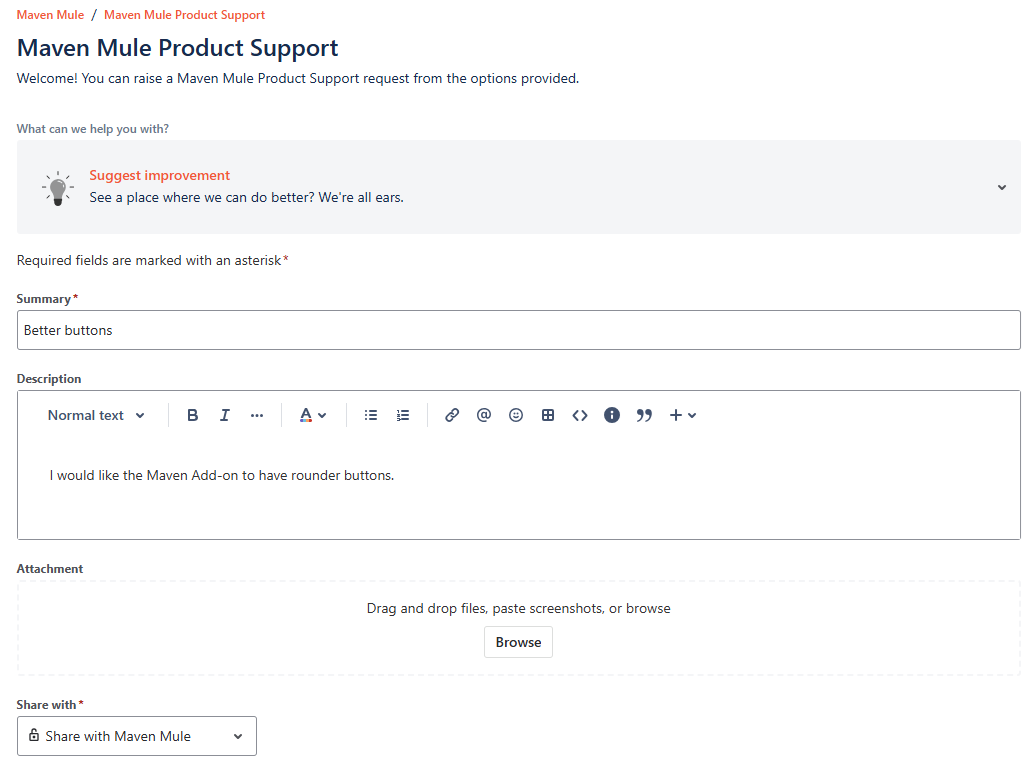
Task: Click the Browse attachment button
Action: 518,642
